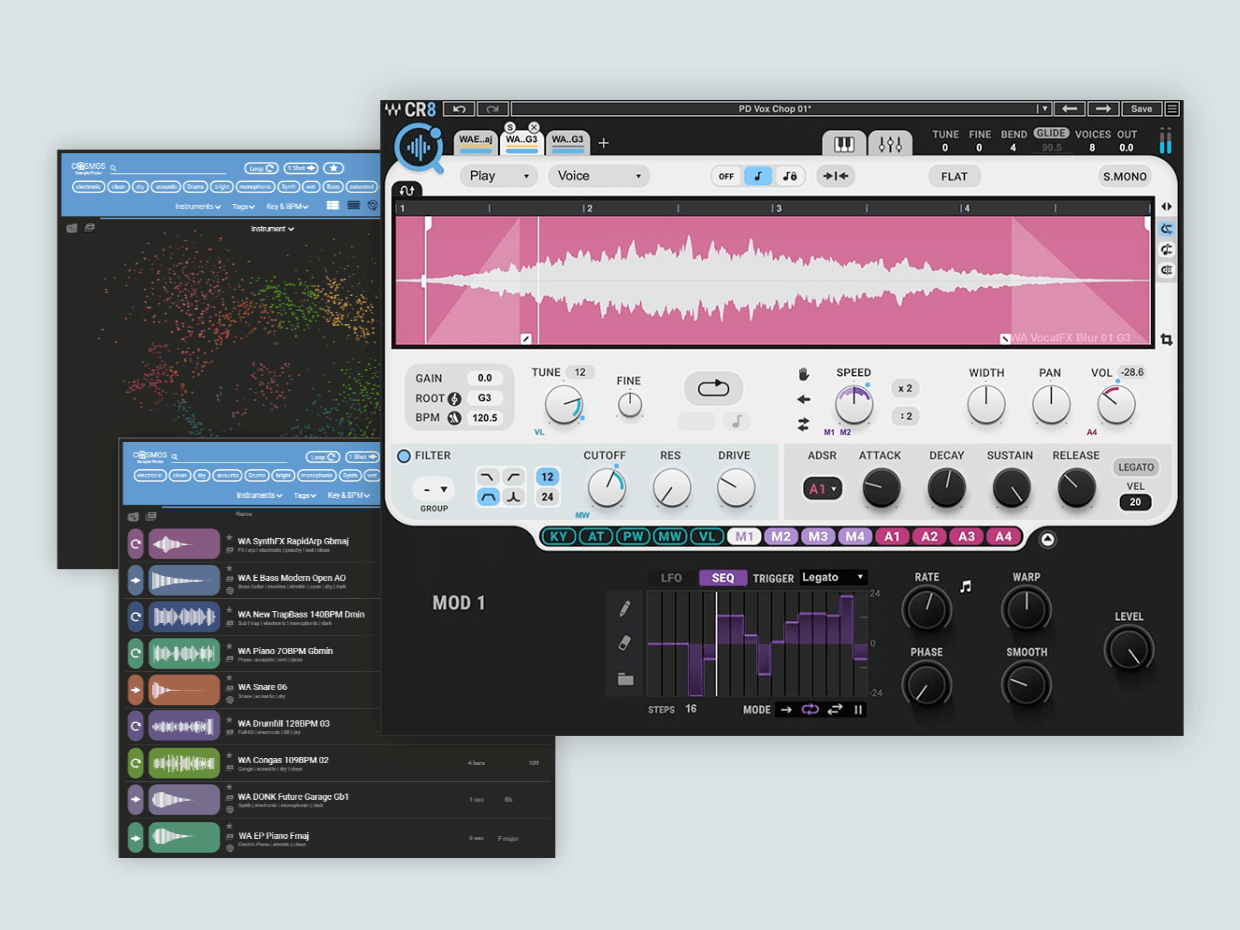This screenshot has height=930, width=1240.
Task: Toggle the LEGATO button
Action: (1136, 467)
